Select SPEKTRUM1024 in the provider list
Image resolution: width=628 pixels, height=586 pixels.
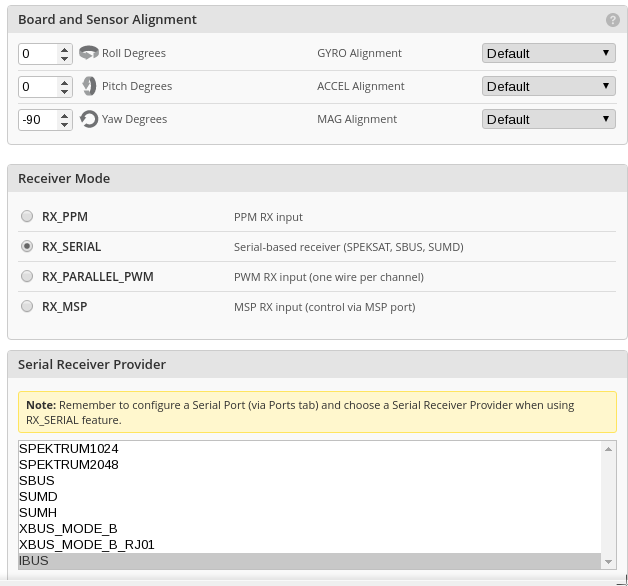point(69,449)
